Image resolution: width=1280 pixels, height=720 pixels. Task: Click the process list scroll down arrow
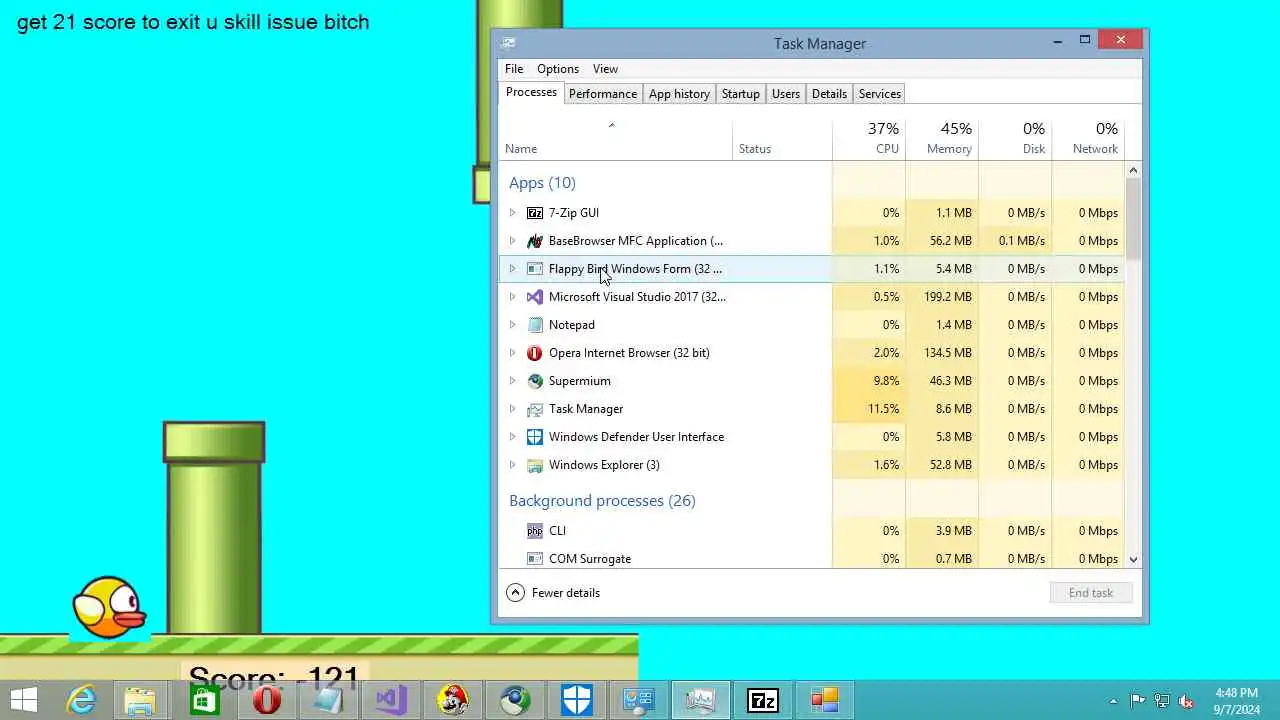pyautogui.click(x=1133, y=560)
